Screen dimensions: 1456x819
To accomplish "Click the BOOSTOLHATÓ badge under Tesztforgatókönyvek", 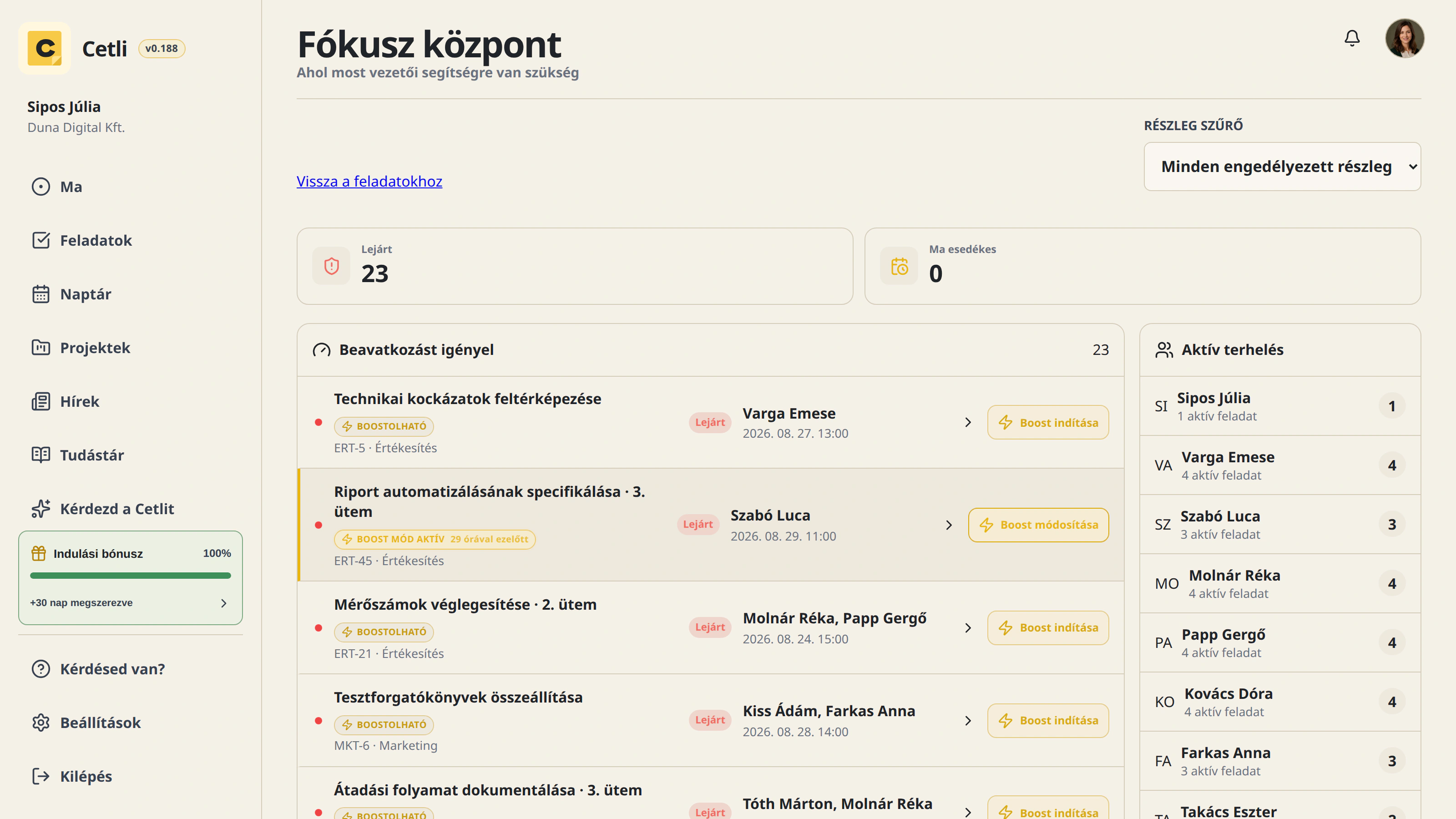I will coord(384,725).
